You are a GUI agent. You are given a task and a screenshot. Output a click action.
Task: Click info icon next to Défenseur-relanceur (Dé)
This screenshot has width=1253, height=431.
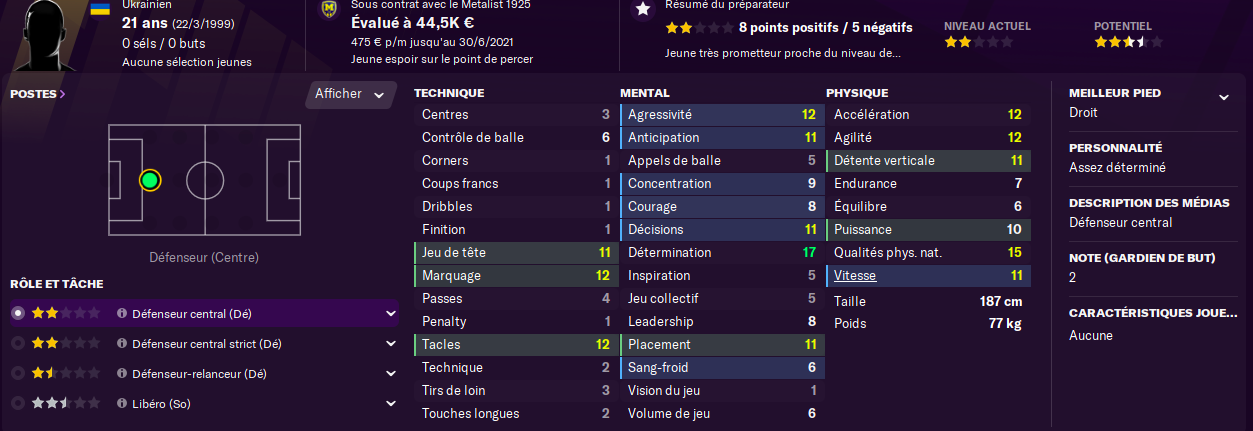[x=122, y=374]
